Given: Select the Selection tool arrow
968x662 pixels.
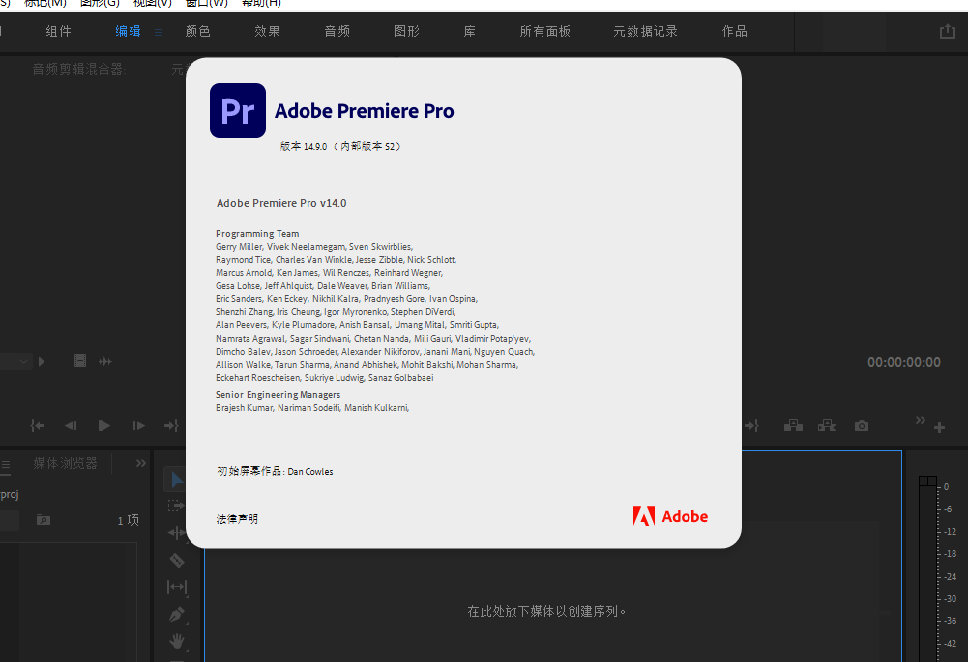Looking at the screenshot, I should tap(177, 480).
